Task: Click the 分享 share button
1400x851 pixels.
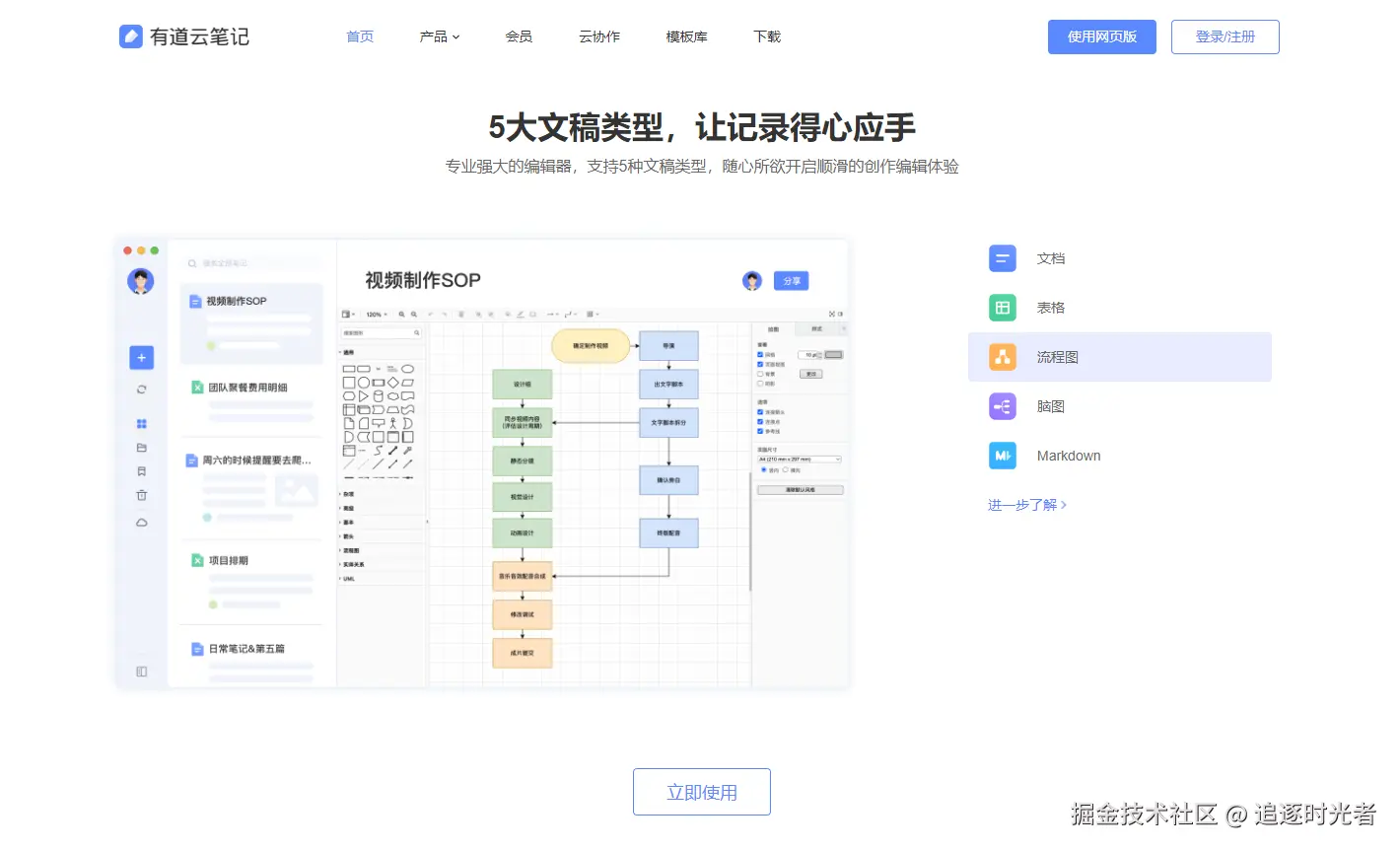Action: 792,281
